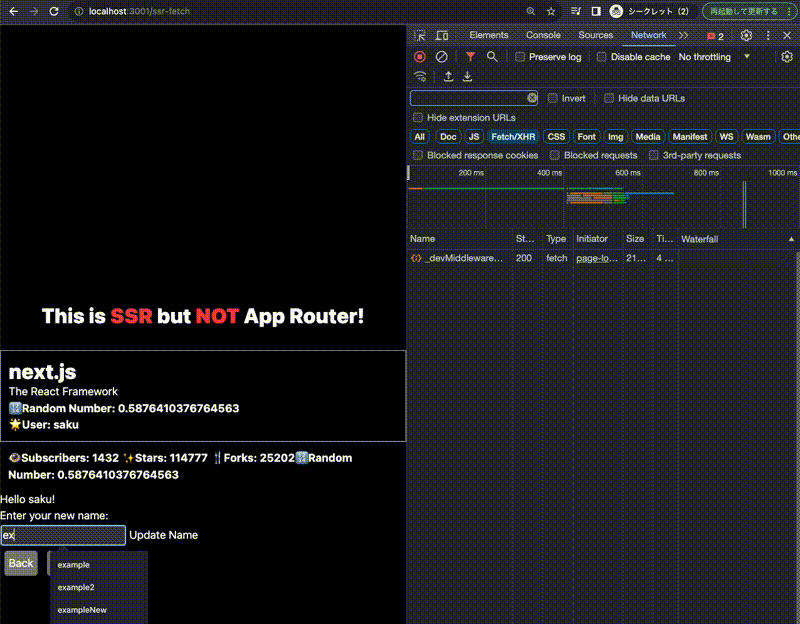800x624 pixels.
Task: Select the Network tab
Action: tap(648, 35)
